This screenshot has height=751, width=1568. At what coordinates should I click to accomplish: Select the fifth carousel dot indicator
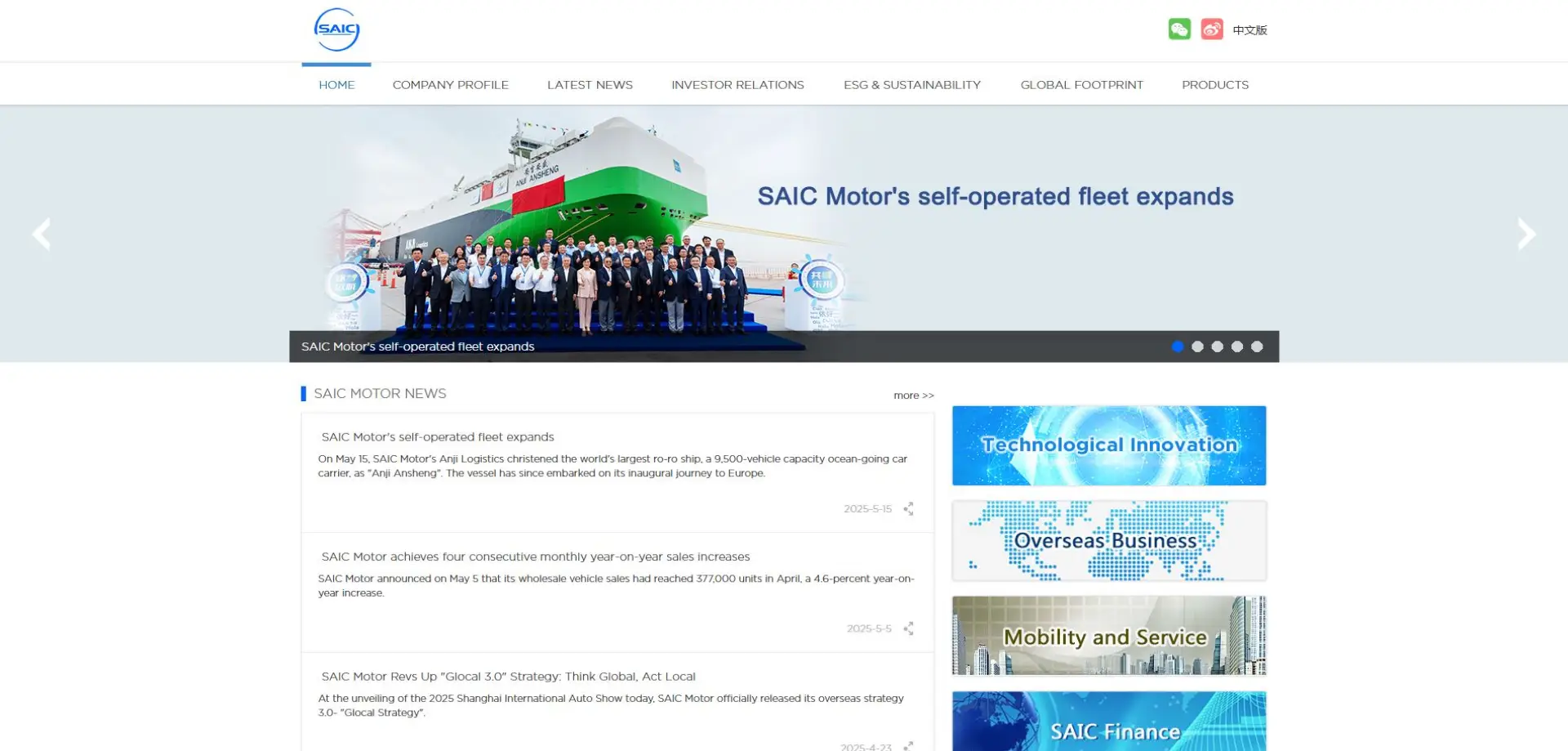click(x=1257, y=346)
